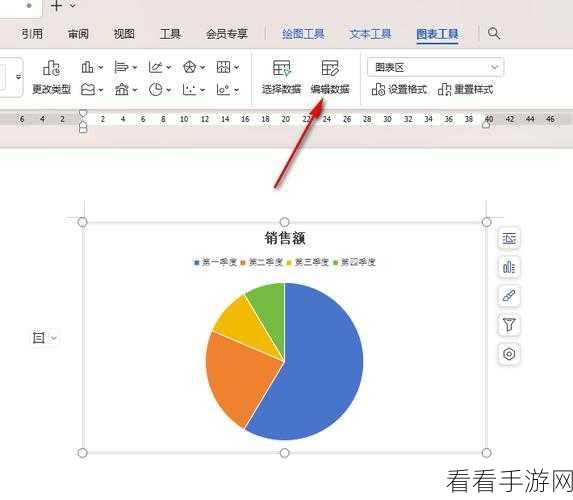This screenshot has height=500, width=573.
Task: Click the 第三季度 legend entry
Action: tap(308, 262)
